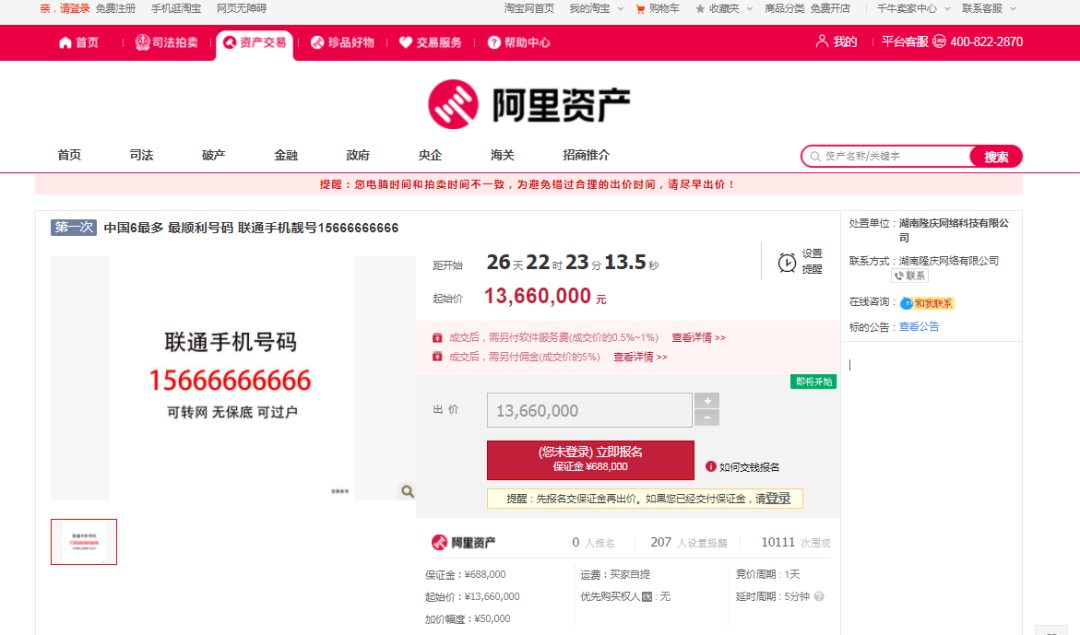Click the alarm clock reminder icon

787,262
